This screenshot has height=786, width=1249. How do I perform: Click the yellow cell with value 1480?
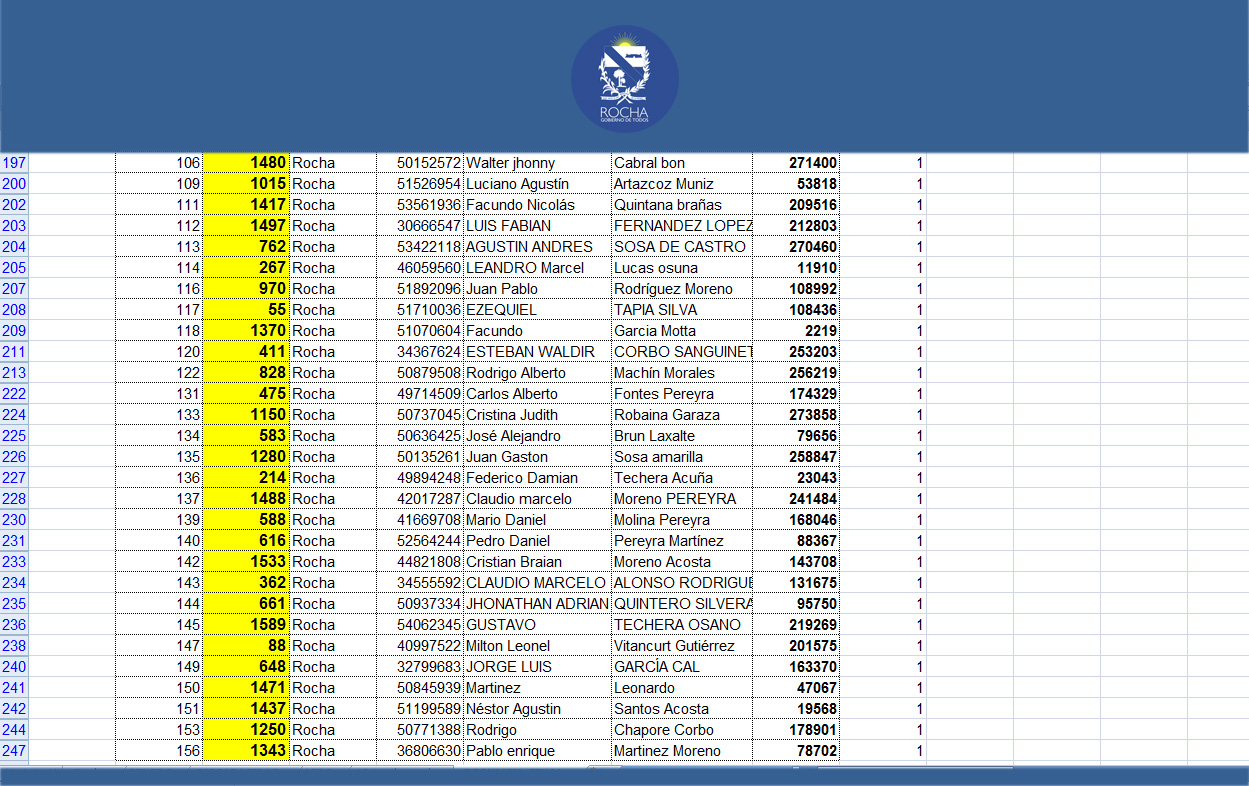tap(246, 163)
